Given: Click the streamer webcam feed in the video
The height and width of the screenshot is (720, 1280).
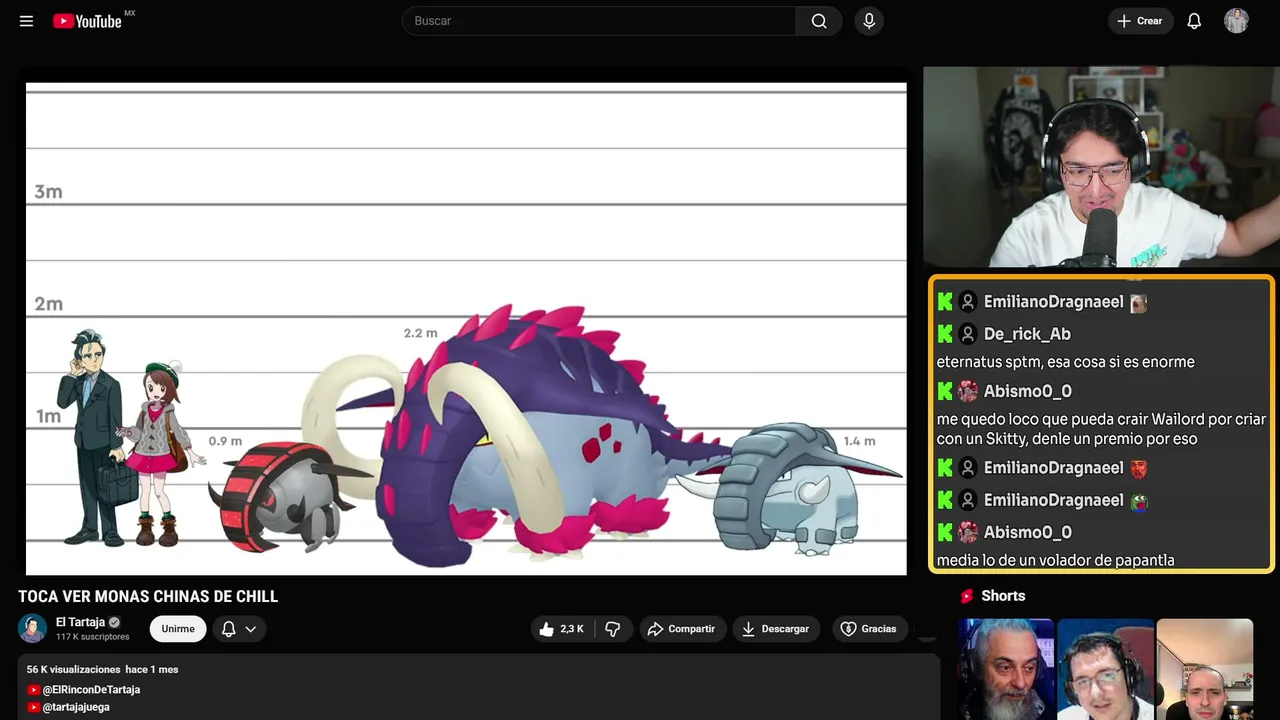Looking at the screenshot, I should [1101, 167].
